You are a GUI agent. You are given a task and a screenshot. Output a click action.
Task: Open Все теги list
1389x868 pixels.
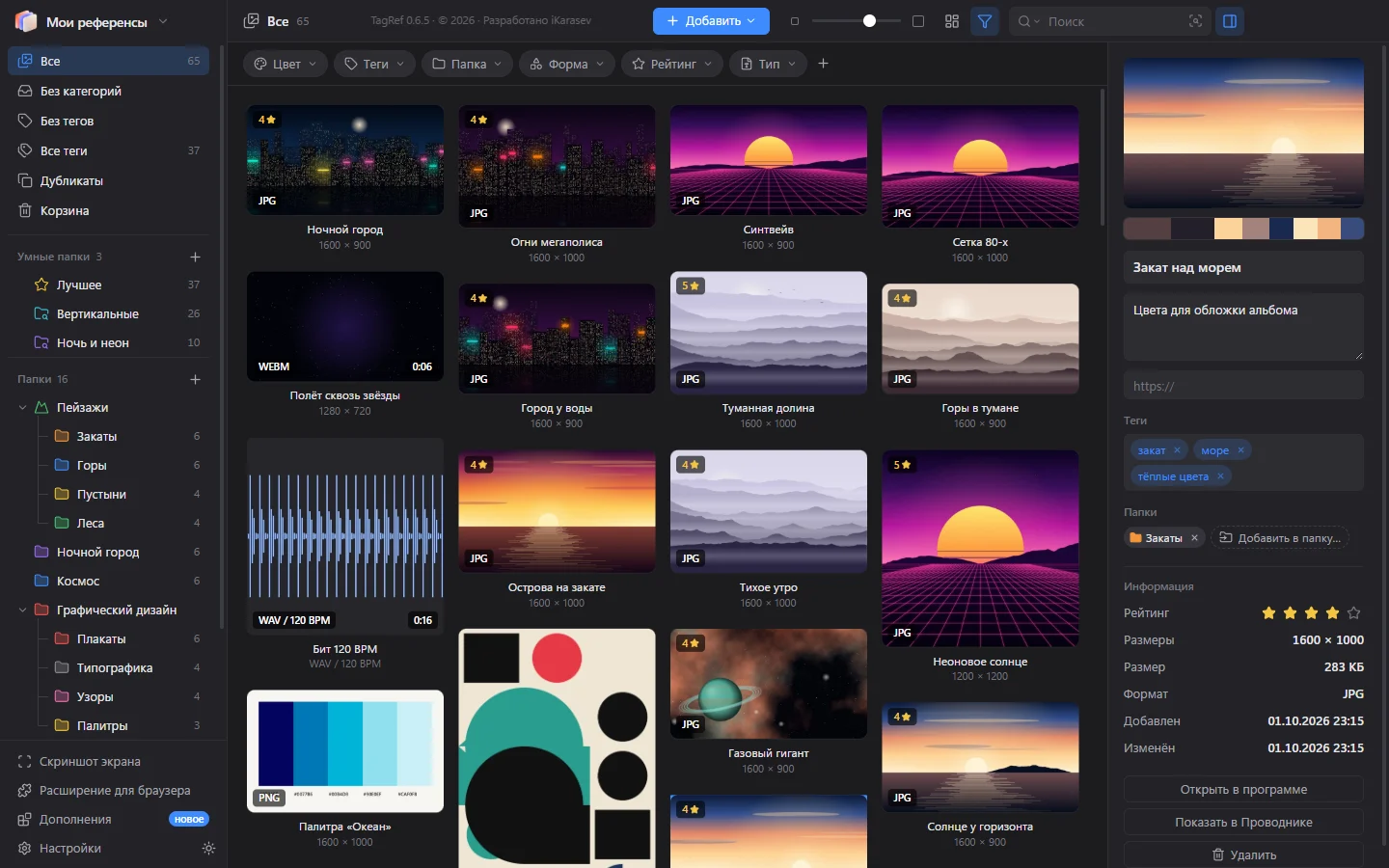[x=108, y=150]
